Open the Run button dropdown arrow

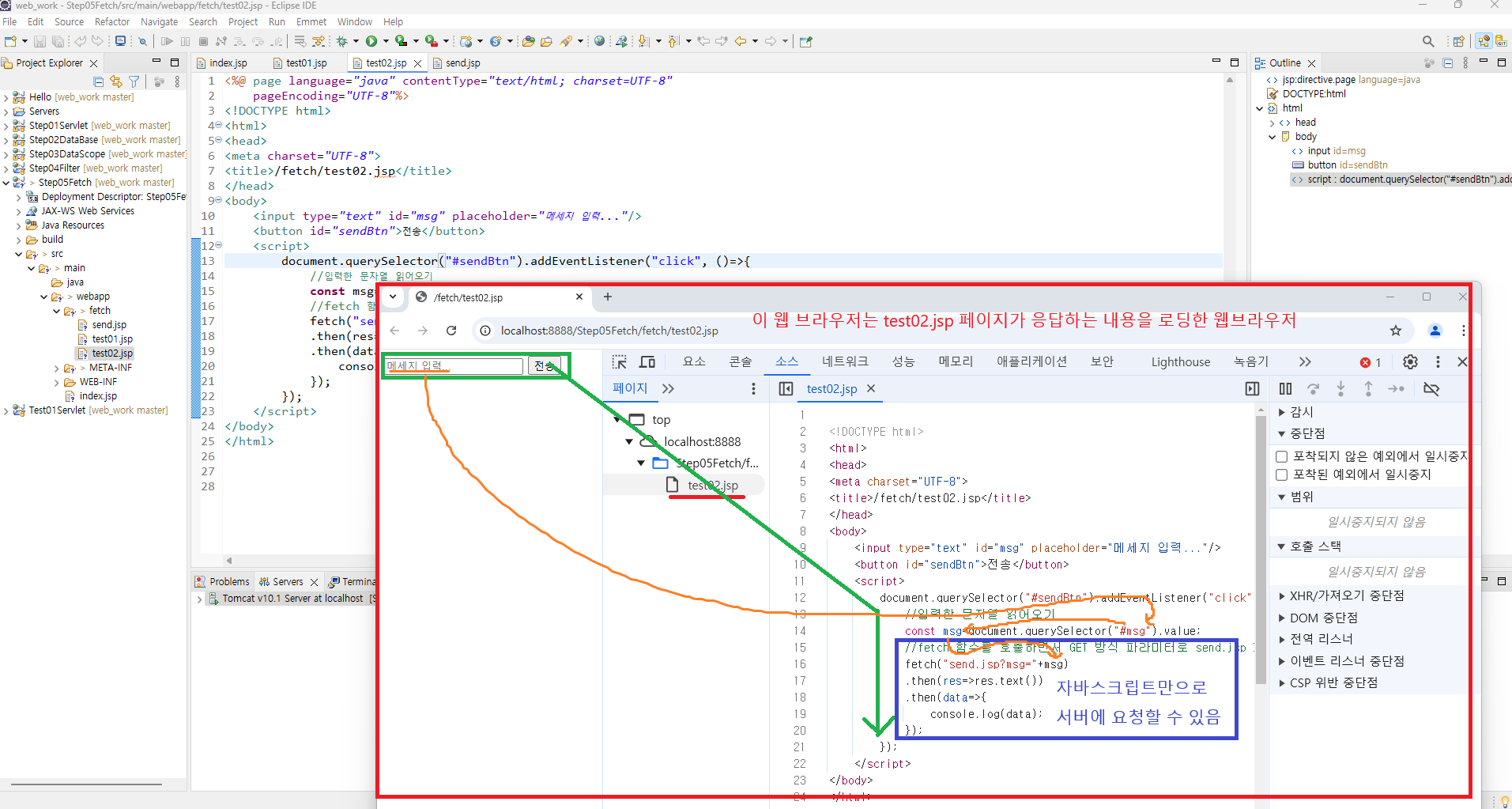click(386, 41)
